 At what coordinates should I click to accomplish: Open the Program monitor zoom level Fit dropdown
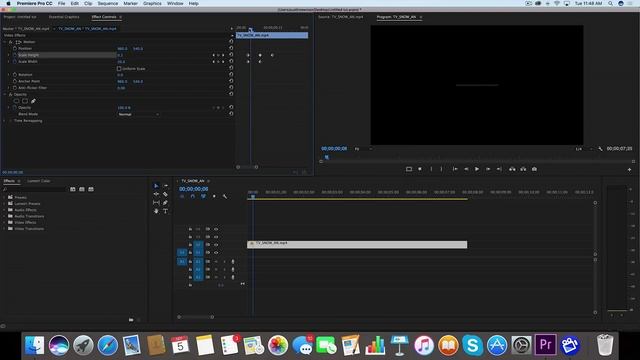[363, 149]
